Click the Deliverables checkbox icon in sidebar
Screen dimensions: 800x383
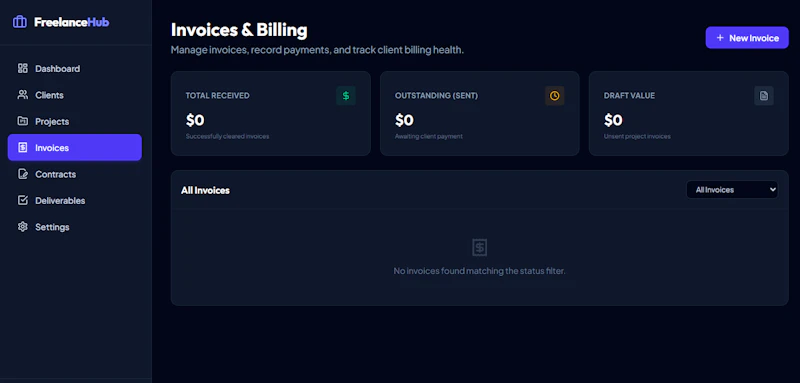point(22,200)
